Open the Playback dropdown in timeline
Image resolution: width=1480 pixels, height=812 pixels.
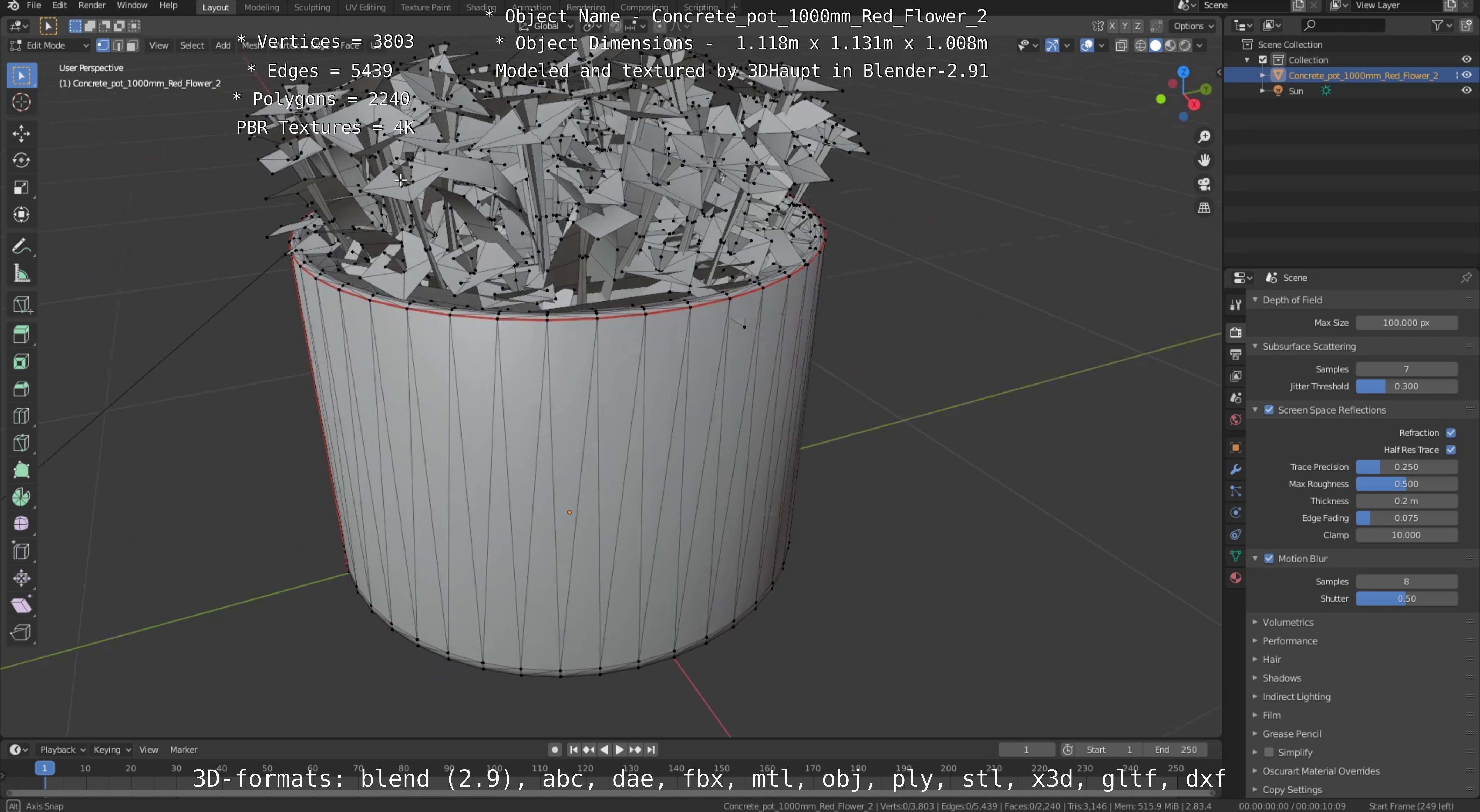63,749
